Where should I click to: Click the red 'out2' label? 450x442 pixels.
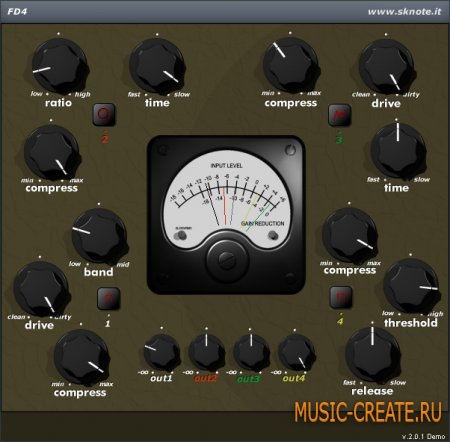pos(205,379)
